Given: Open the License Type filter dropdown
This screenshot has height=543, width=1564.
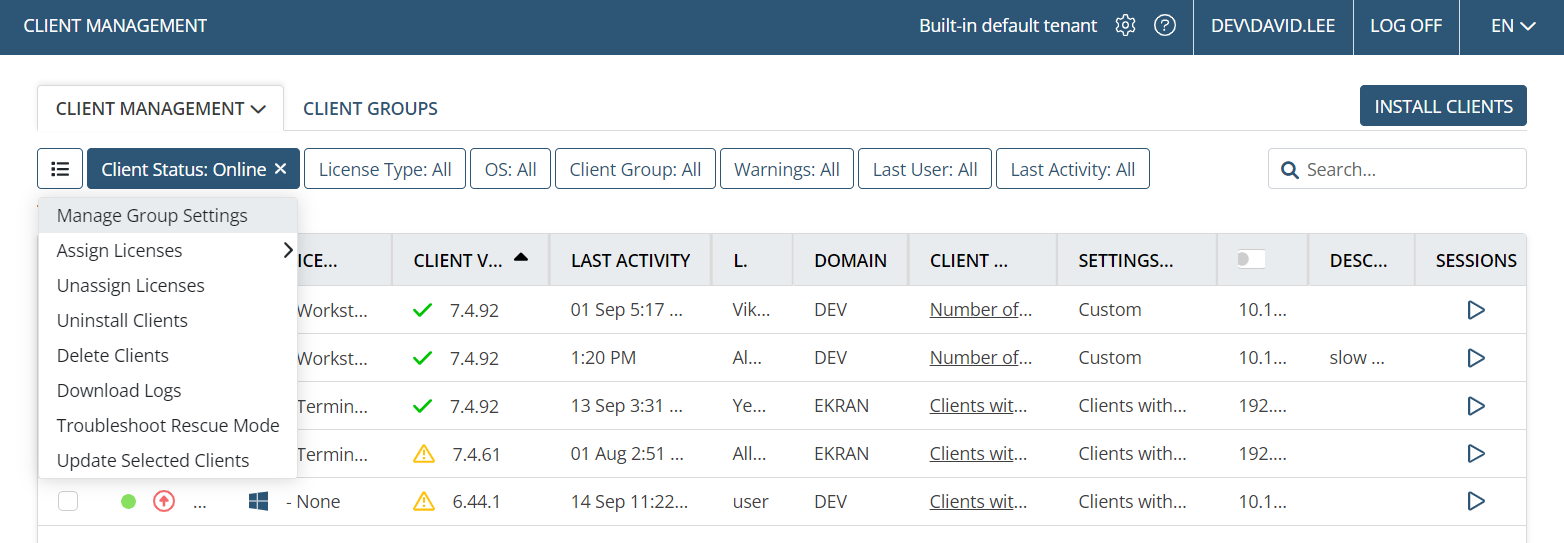Looking at the screenshot, I should [385, 169].
